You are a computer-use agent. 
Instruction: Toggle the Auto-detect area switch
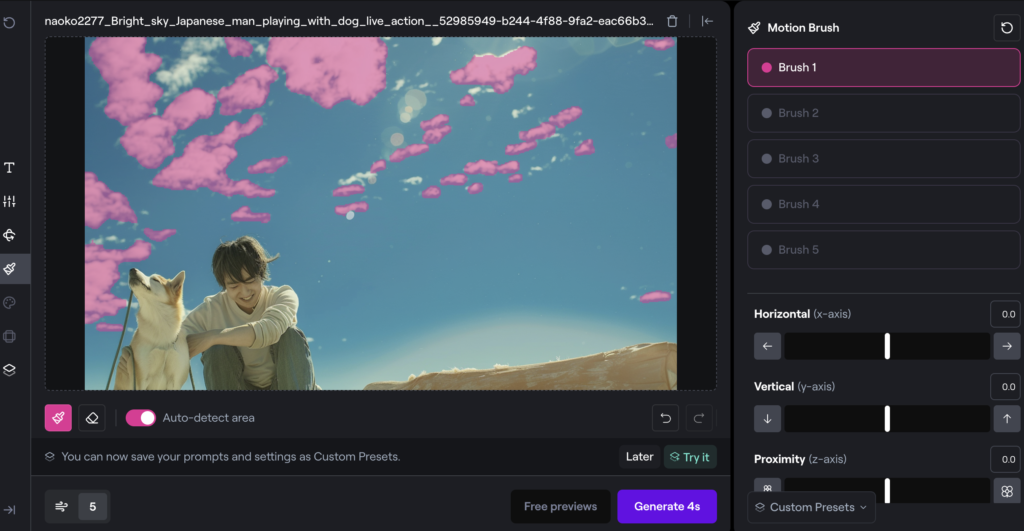click(x=140, y=418)
